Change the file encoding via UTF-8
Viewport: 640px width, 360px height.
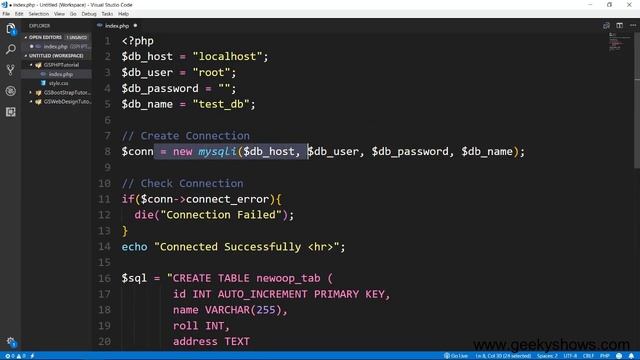click(x=570, y=356)
